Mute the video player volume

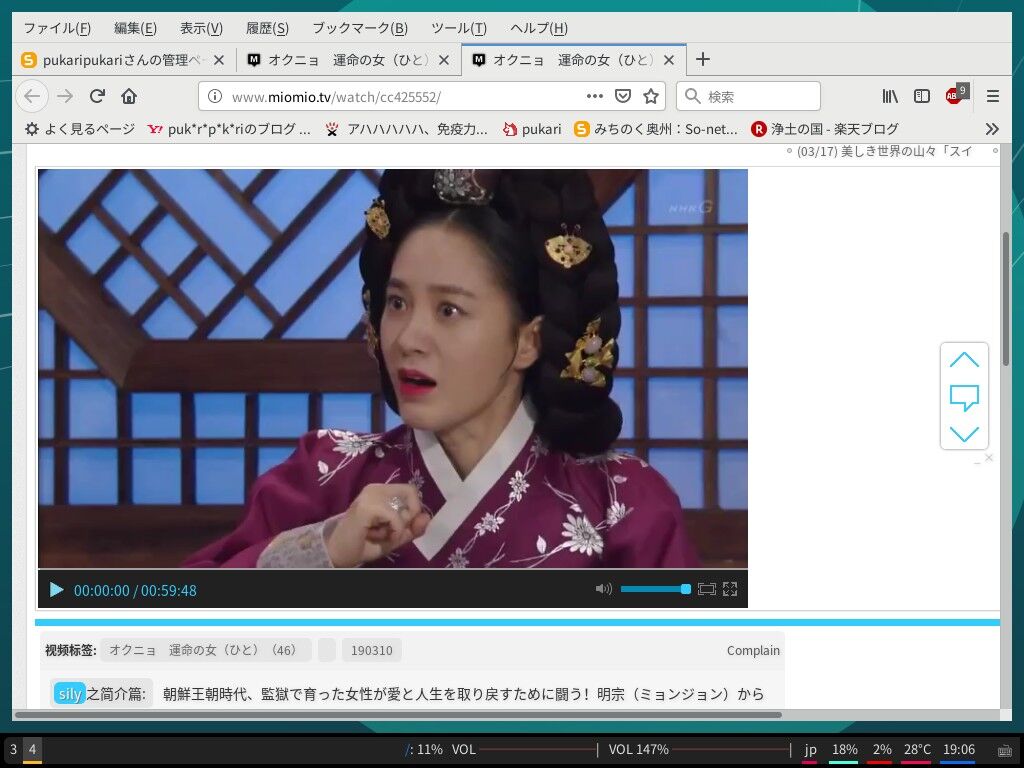[x=603, y=590]
